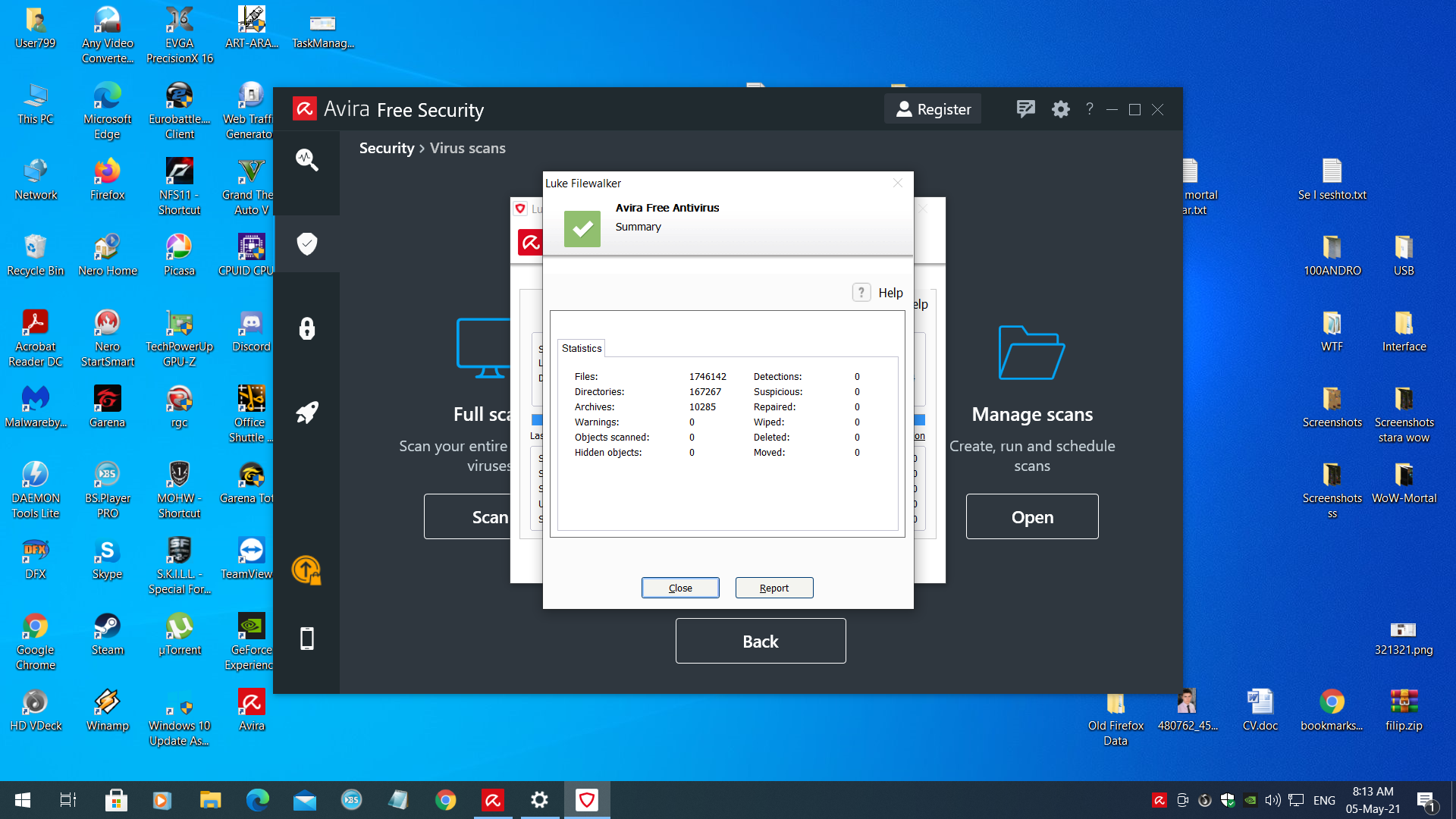Open Avira tray icon in system tray

[1159, 800]
